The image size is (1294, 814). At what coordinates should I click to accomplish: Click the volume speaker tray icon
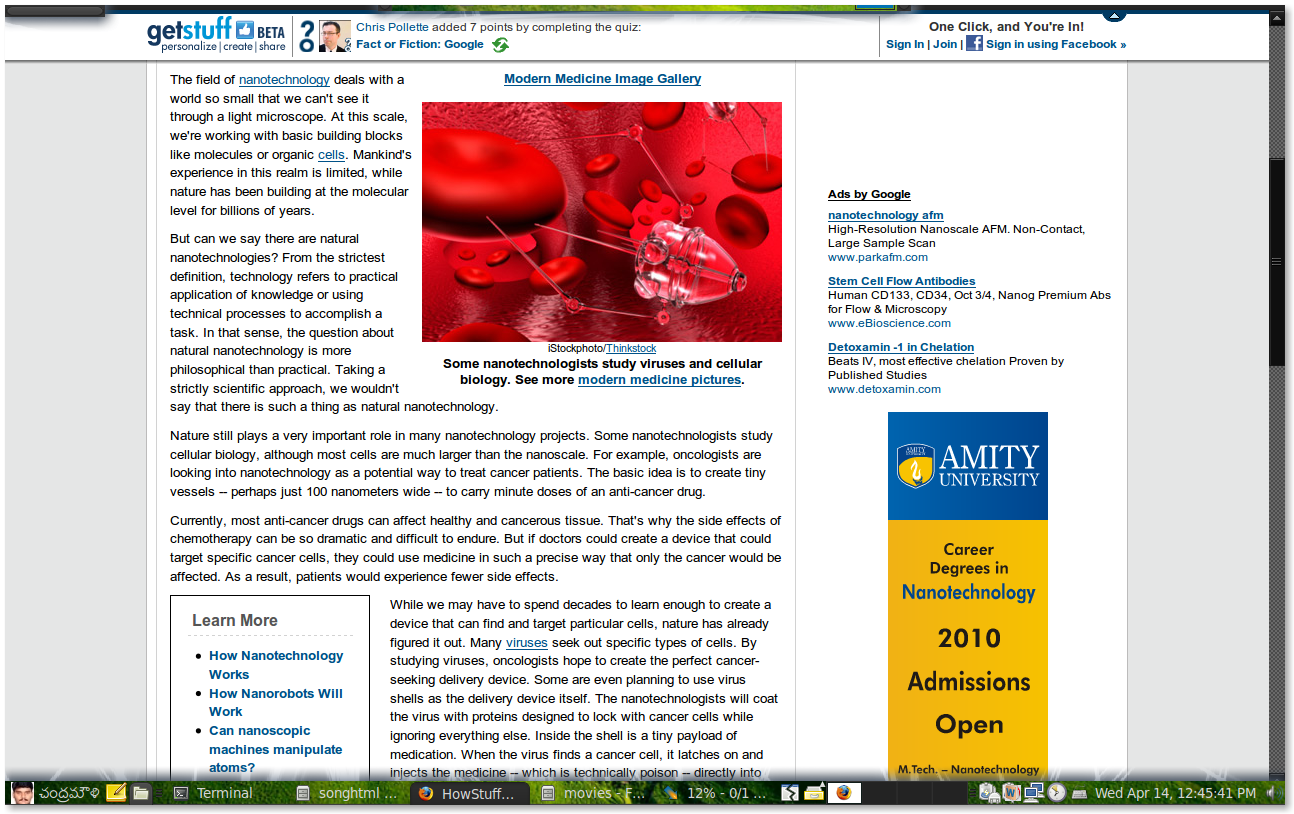click(1274, 793)
